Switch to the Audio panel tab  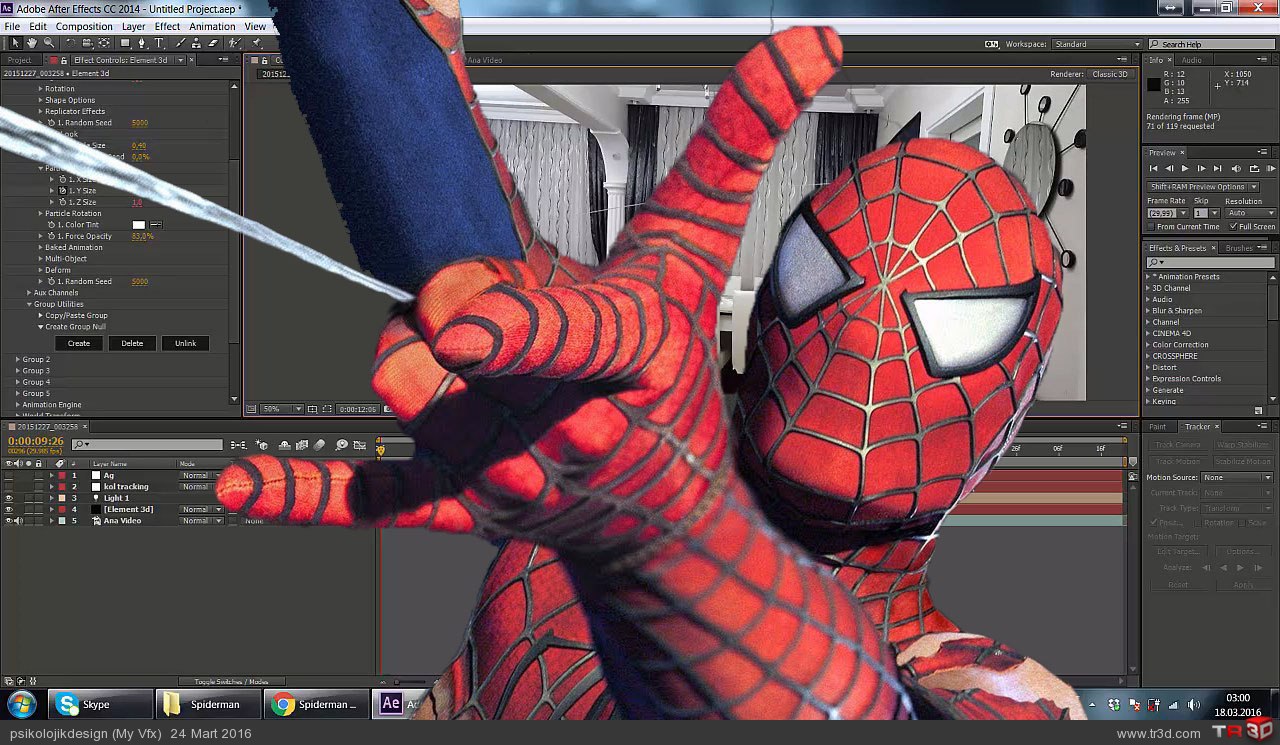1192,60
